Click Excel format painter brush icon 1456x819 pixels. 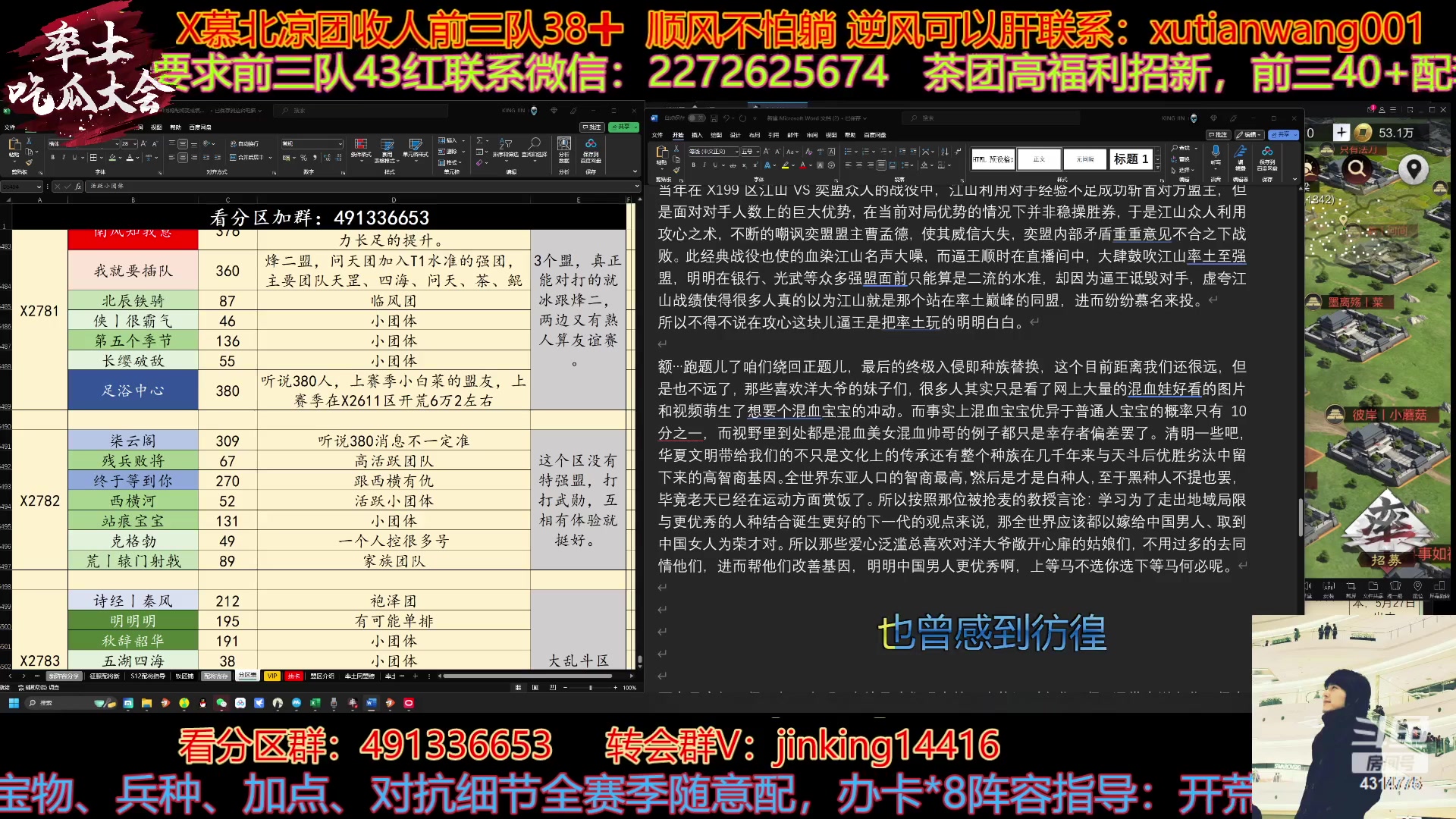point(29,162)
